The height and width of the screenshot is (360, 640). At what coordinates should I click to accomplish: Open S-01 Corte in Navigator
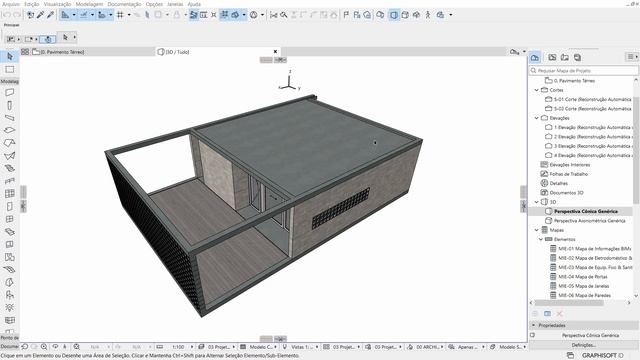592,99
